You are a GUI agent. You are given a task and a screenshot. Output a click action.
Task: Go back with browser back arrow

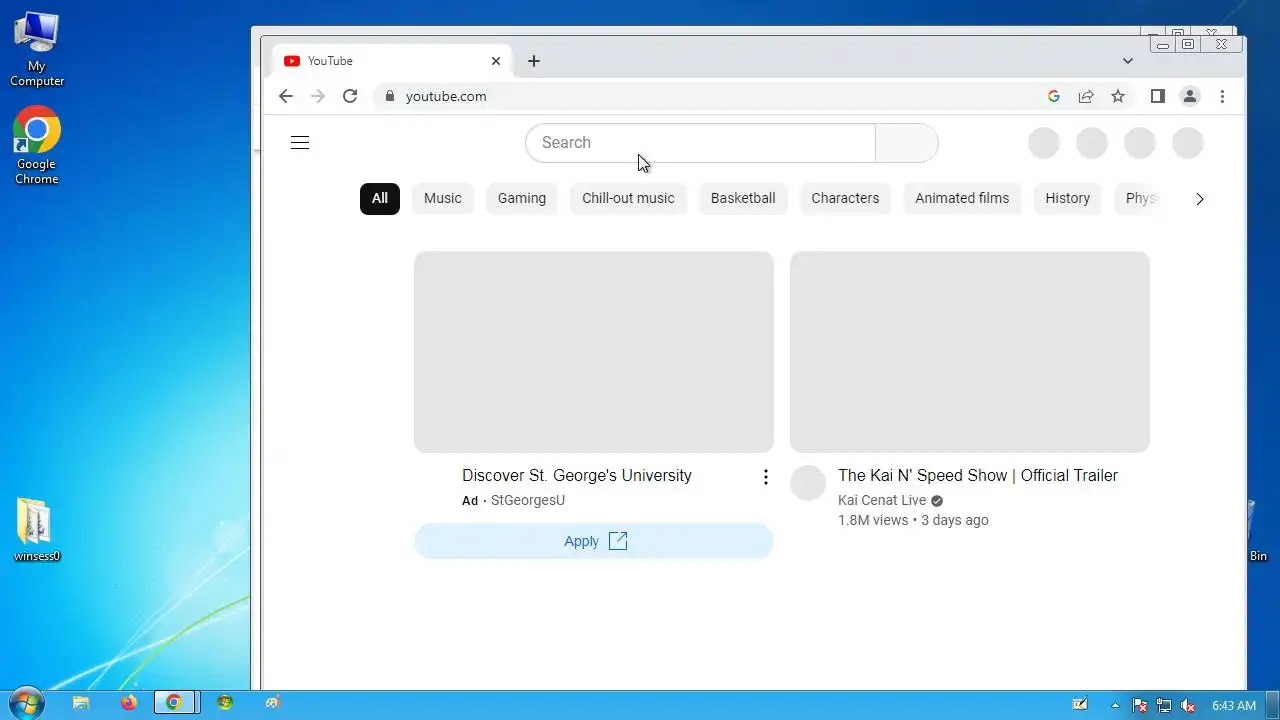pos(286,96)
